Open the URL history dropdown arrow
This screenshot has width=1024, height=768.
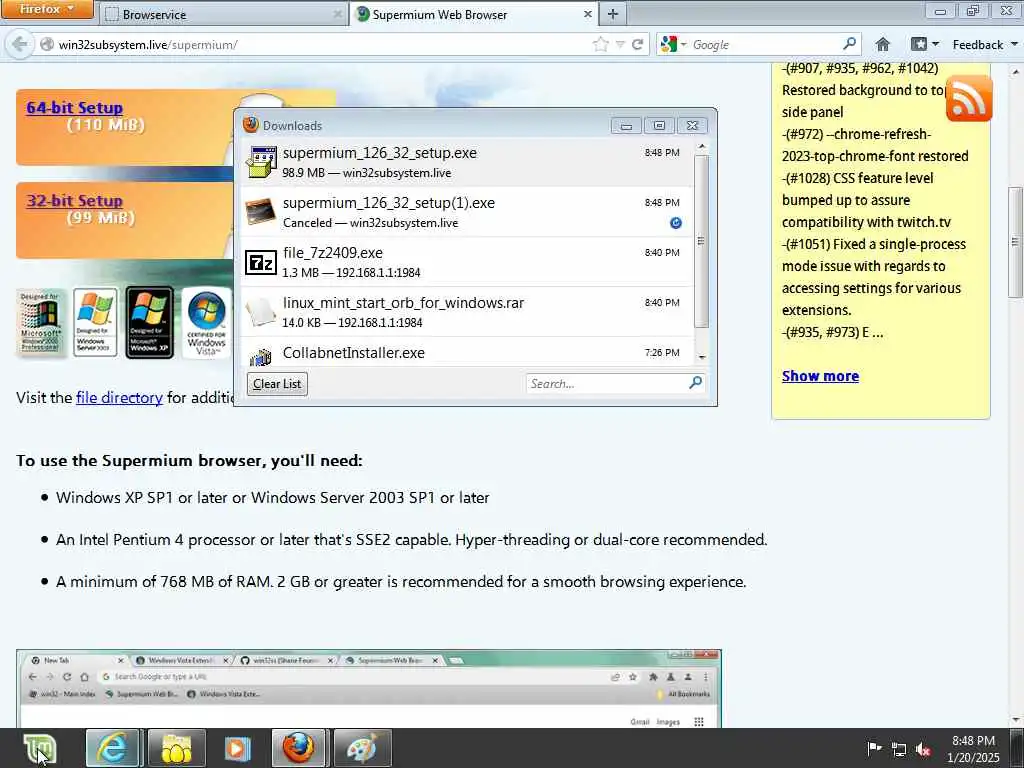pos(620,44)
